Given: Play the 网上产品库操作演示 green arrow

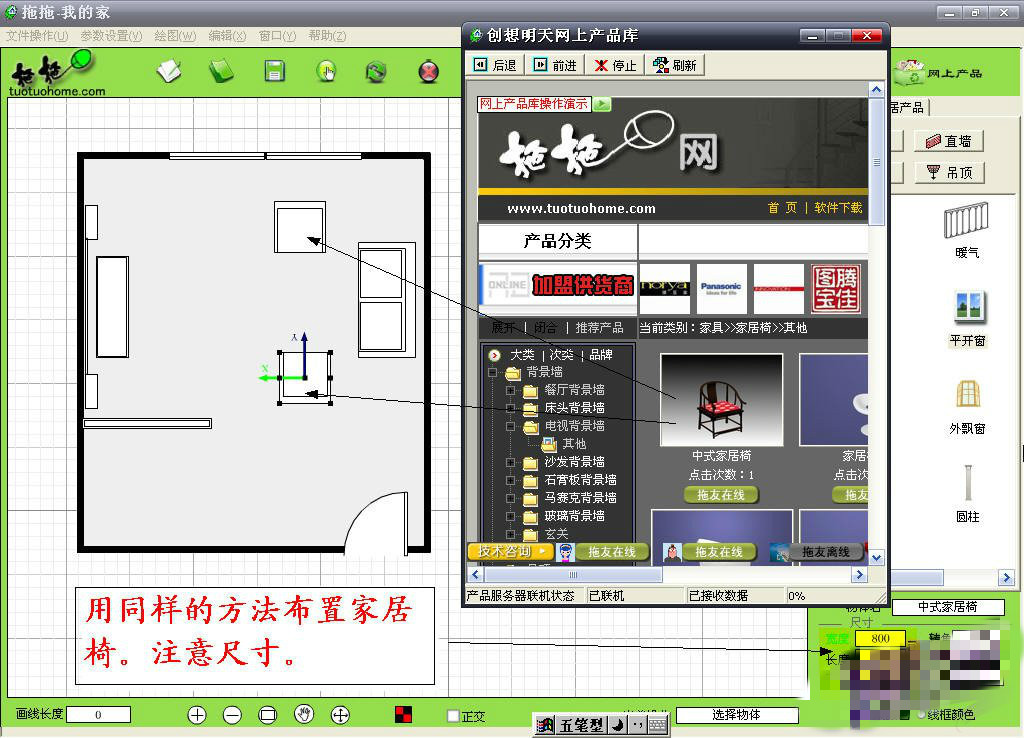Looking at the screenshot, I should (602, 104).
